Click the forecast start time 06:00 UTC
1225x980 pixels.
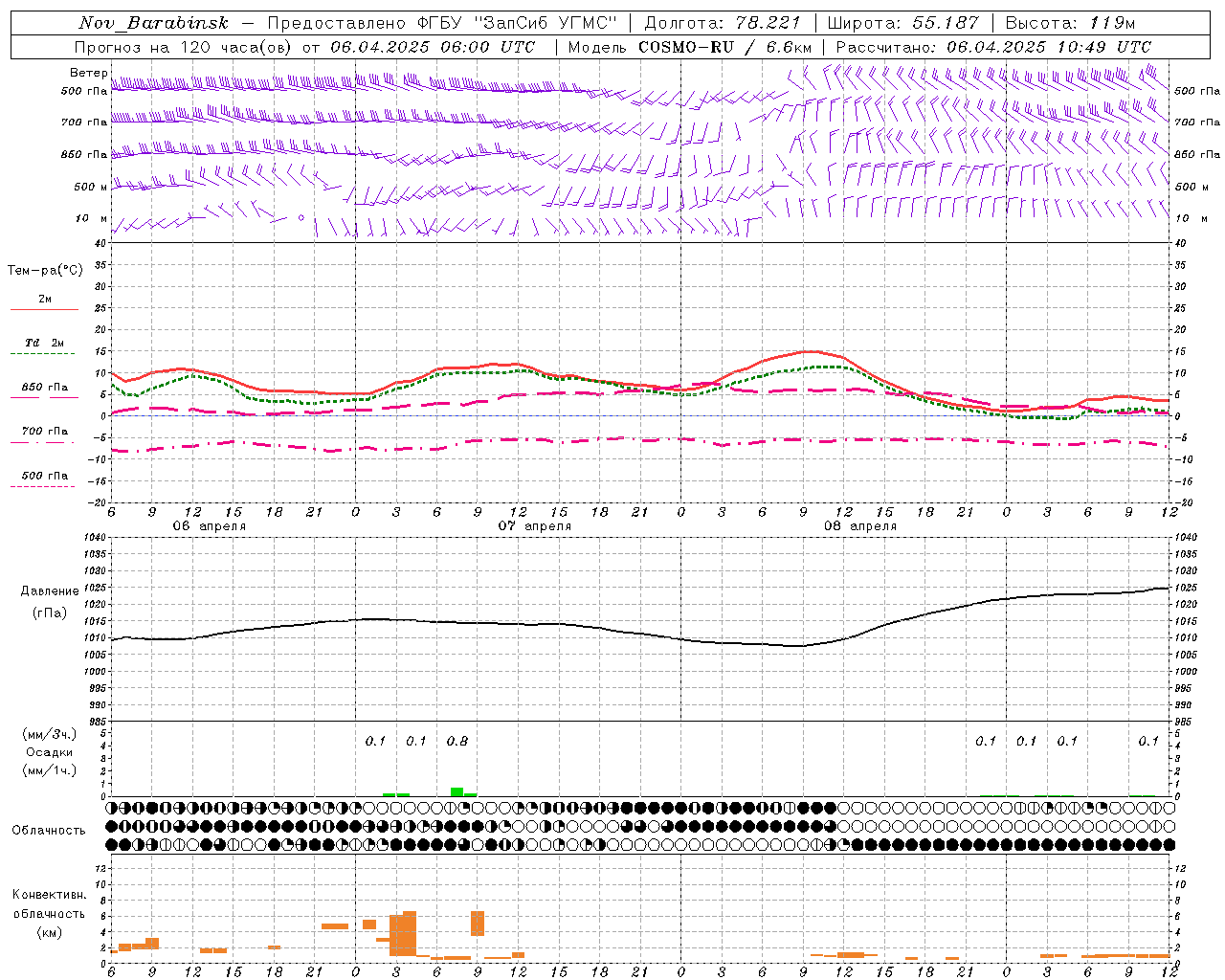tap(490, 47)
